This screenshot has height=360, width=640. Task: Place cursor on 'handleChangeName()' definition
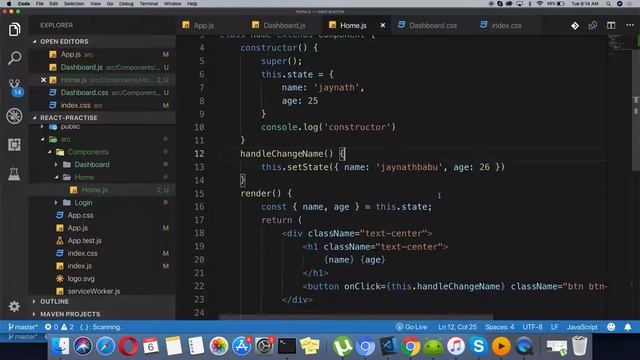coord(287,154)
